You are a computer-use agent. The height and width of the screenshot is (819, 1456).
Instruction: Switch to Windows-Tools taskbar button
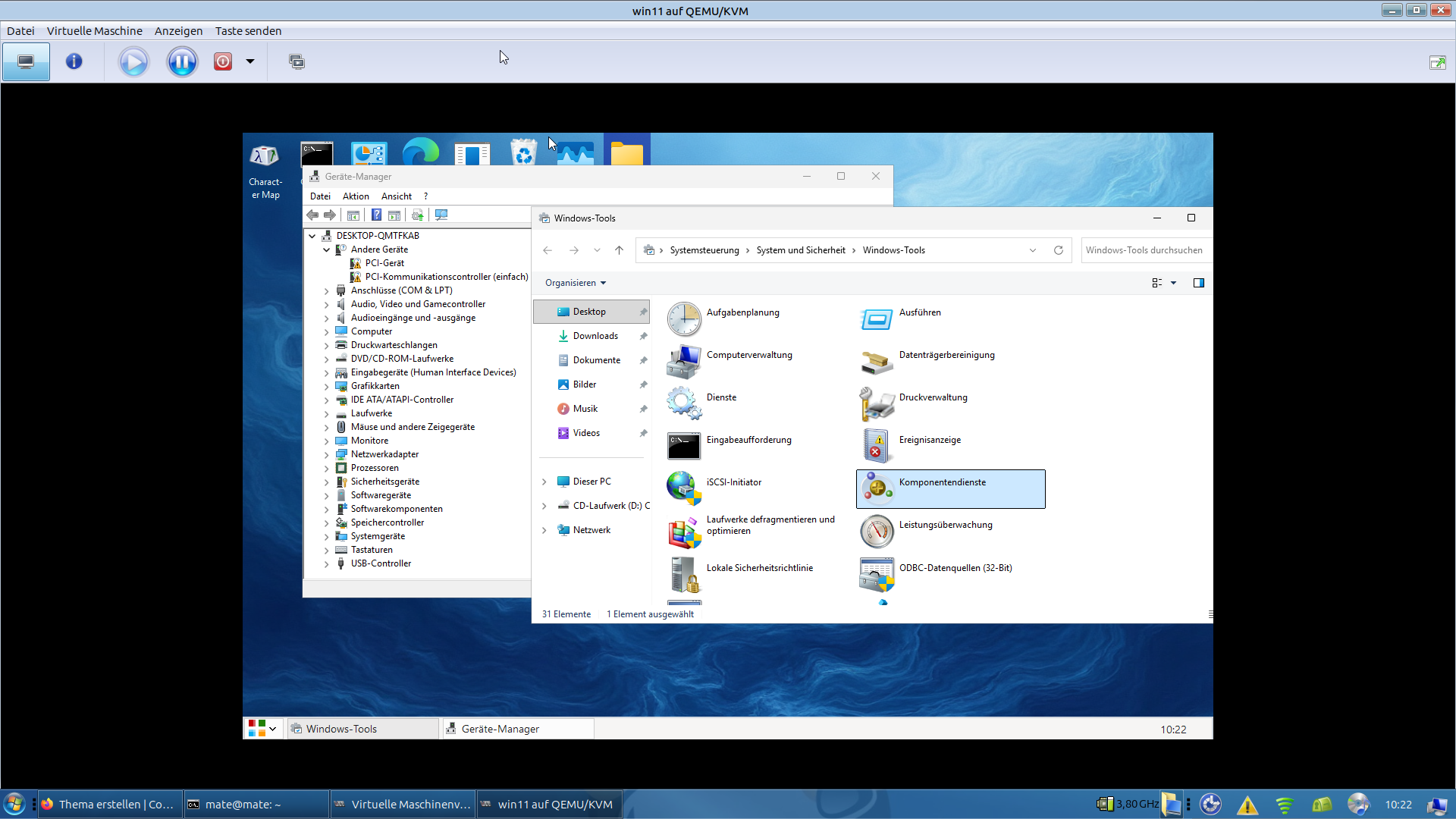[x=363, y=729]
